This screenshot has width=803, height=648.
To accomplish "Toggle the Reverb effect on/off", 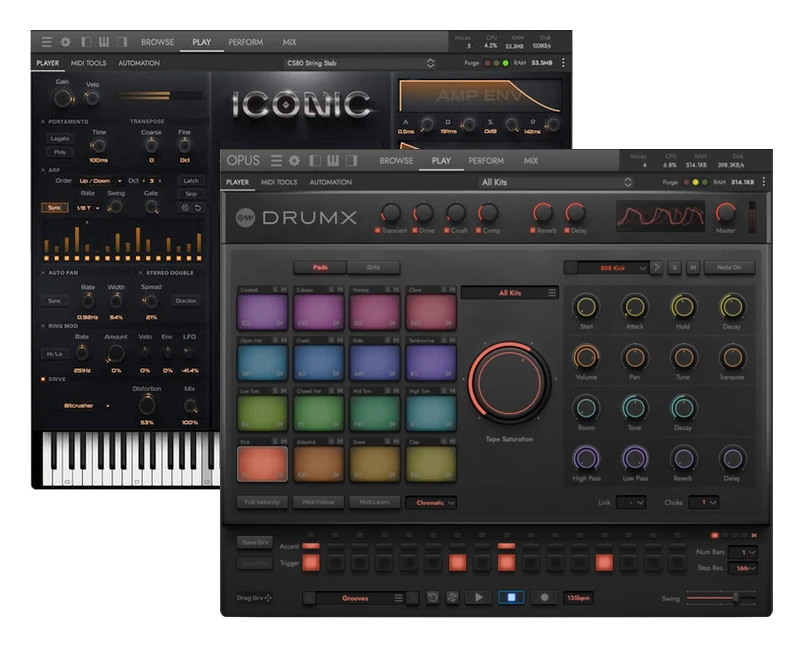I will tap(533, 231).
